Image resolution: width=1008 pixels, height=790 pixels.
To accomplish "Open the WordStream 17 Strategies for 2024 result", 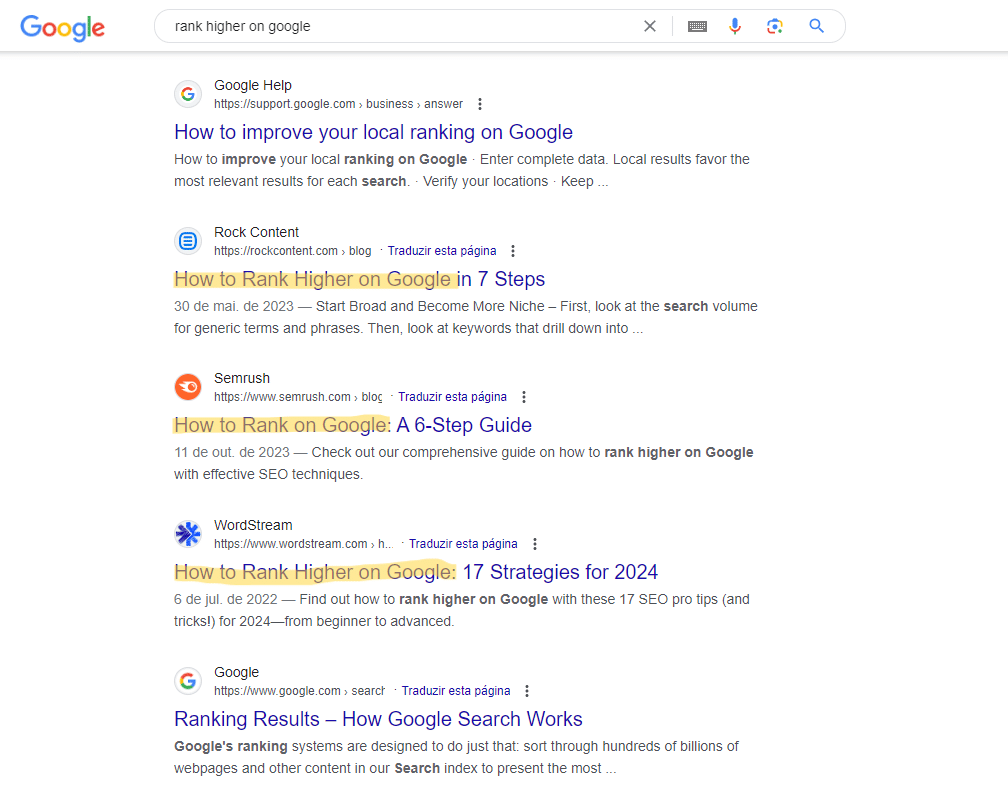I will point(416,572).
